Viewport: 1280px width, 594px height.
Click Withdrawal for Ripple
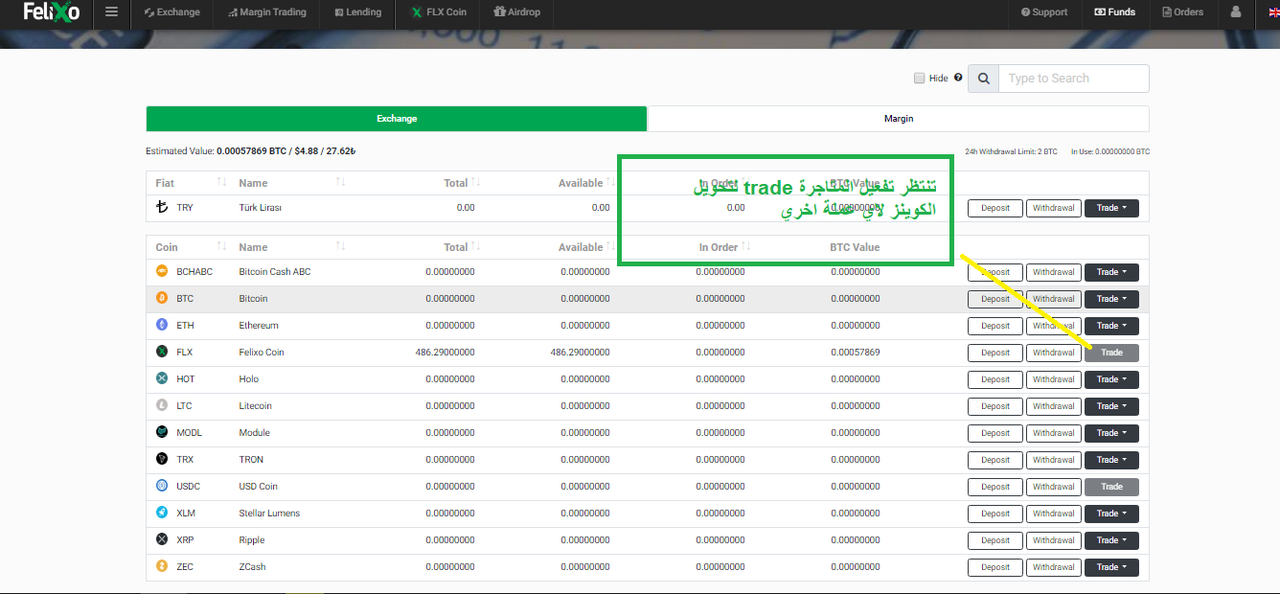[1054, 540]
